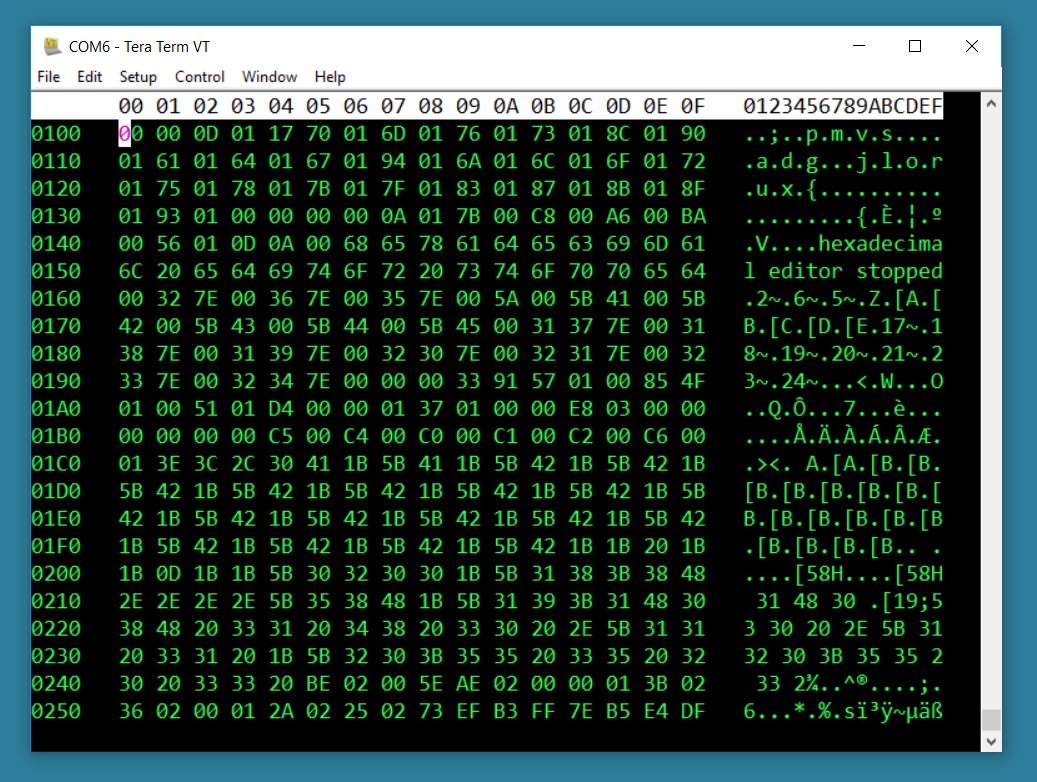The image size is (1037, 782).
Task: Click address label 0230
Action: (56, 656)
